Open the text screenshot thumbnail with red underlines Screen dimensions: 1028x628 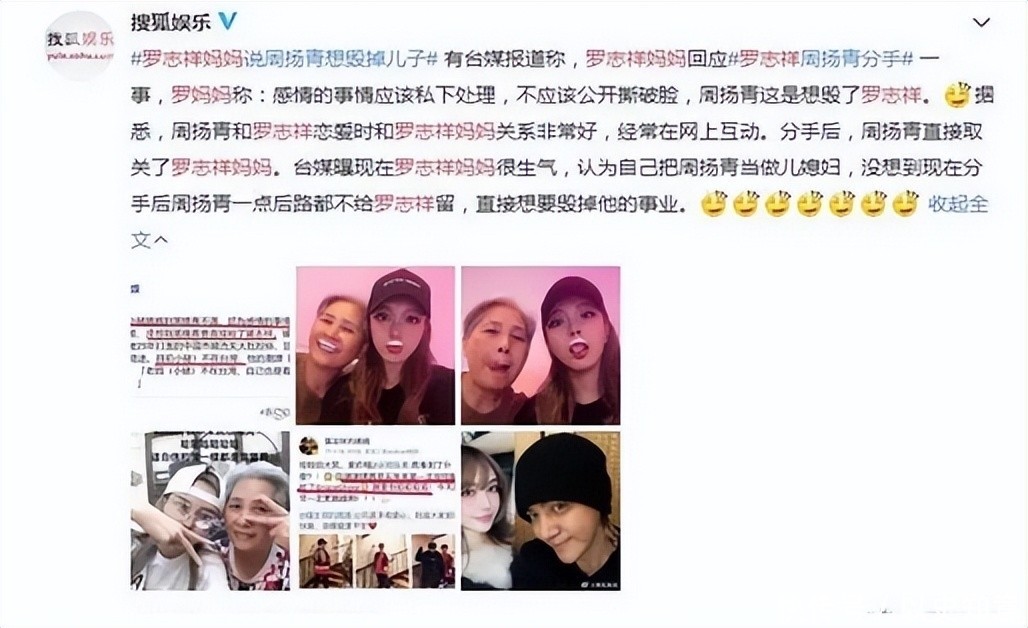(x=210, y=345)
